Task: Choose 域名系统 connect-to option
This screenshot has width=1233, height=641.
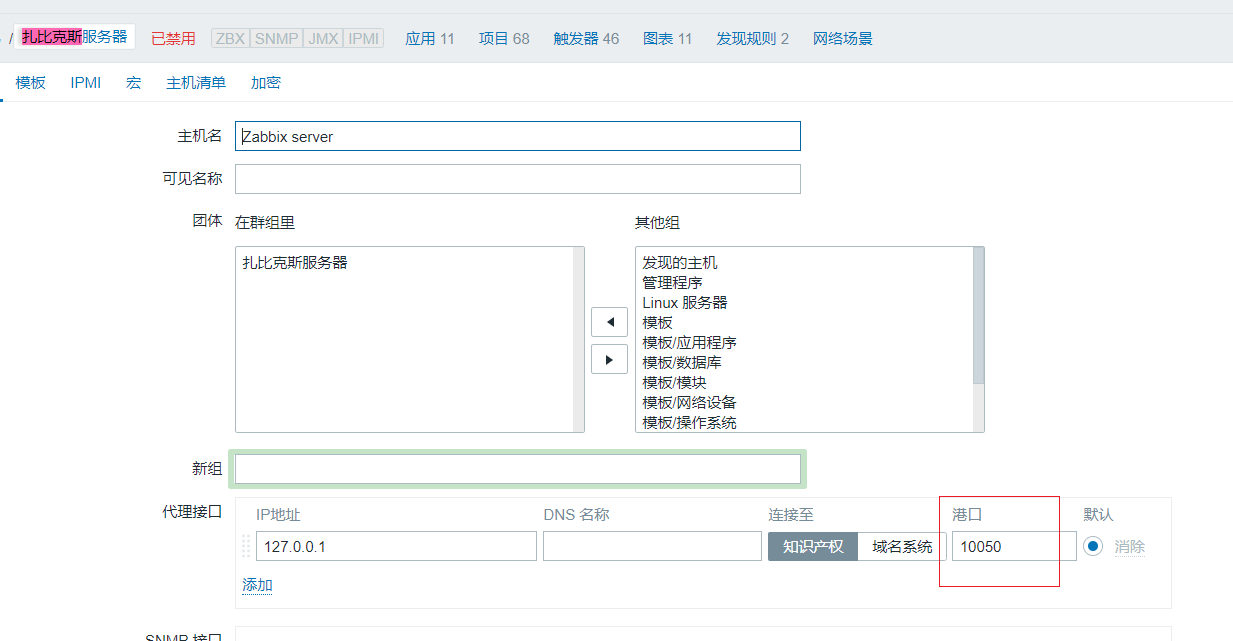Action: click(x=902, y=546)
